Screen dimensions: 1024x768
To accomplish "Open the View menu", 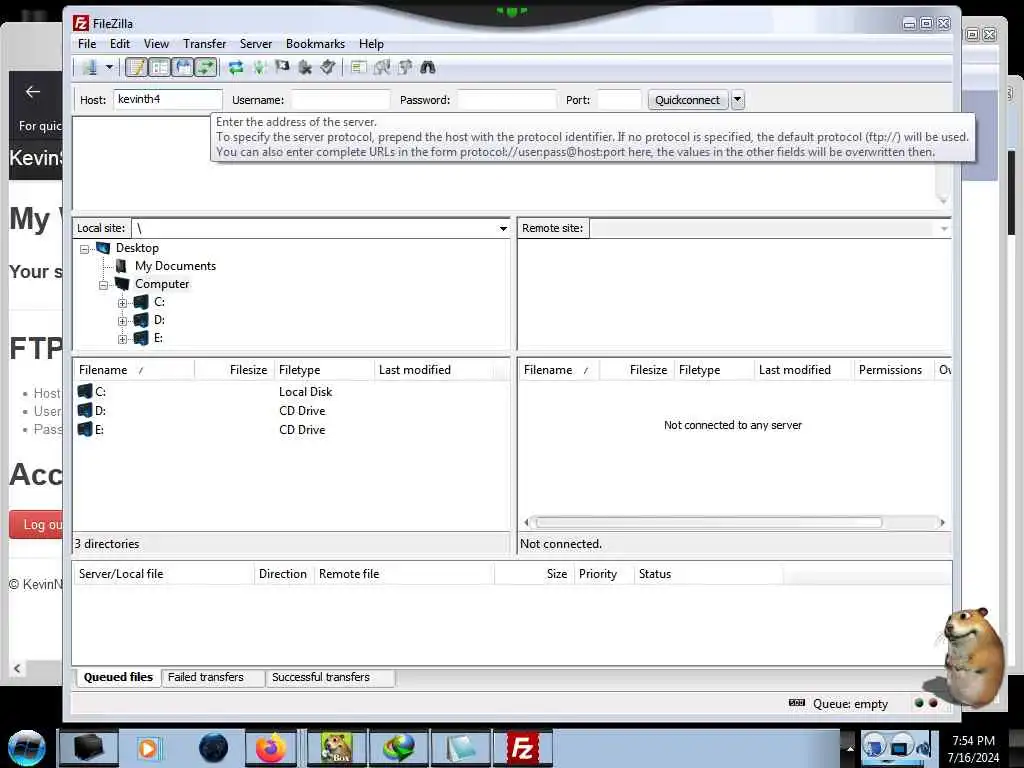I will (x=156, y=44).
